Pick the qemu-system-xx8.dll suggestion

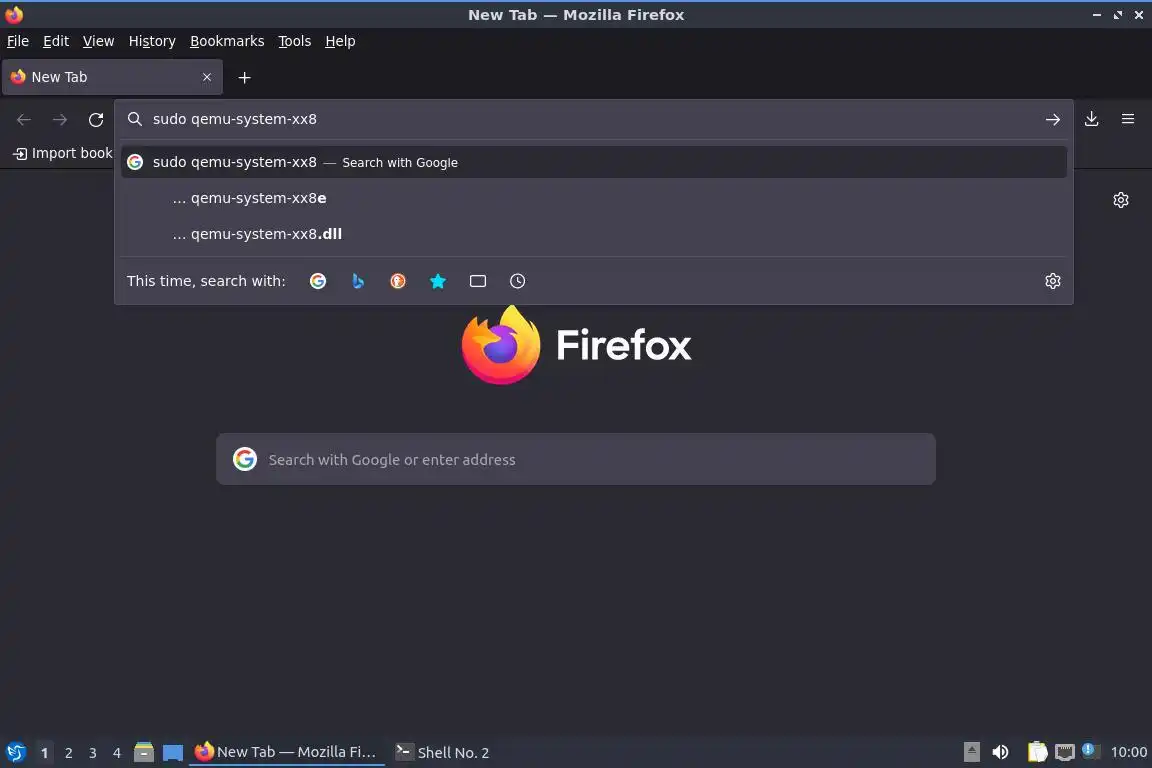pyautogui.click(x=594, y=234)
